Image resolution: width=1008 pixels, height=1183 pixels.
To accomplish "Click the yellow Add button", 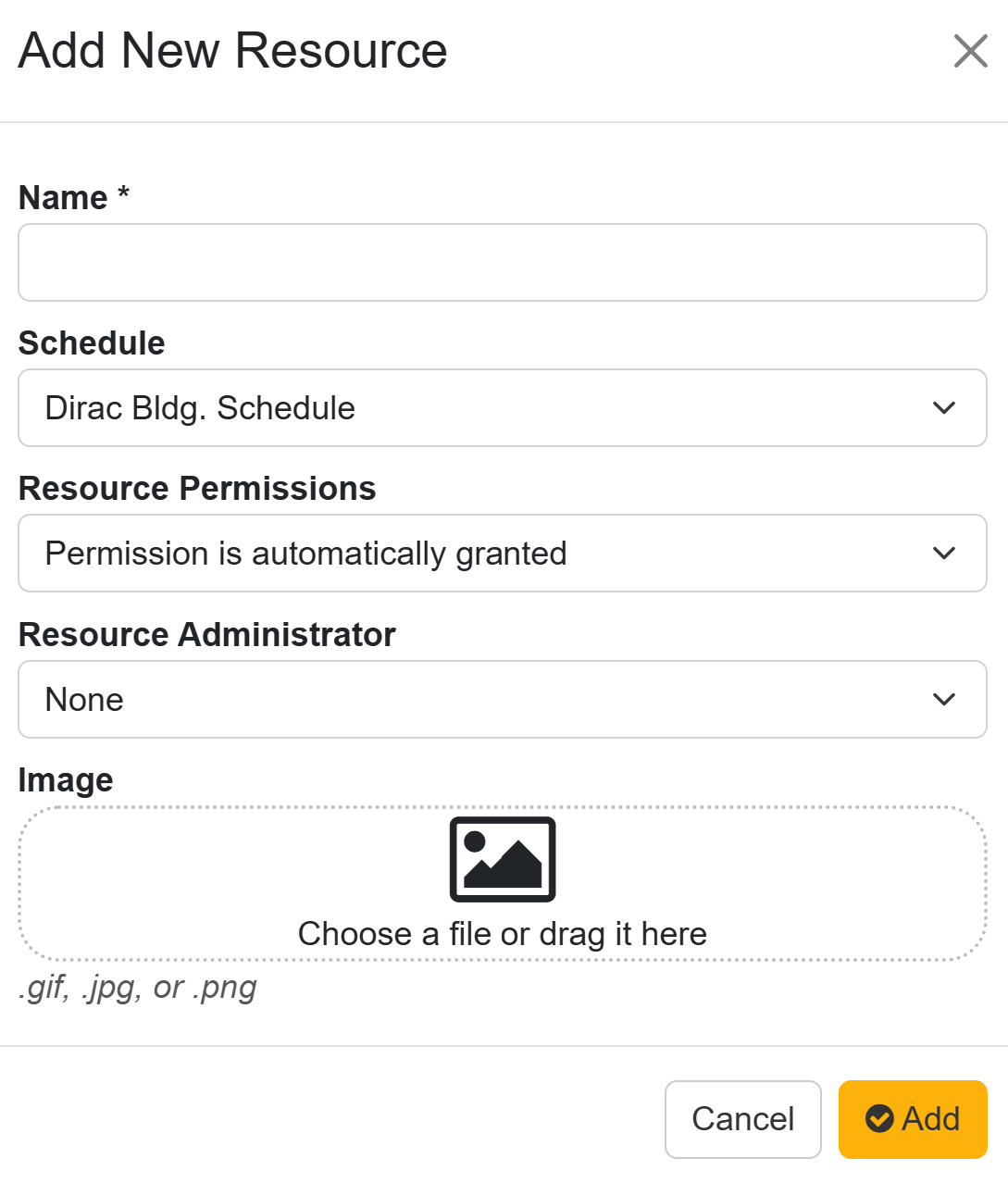I will (913, 1119).
